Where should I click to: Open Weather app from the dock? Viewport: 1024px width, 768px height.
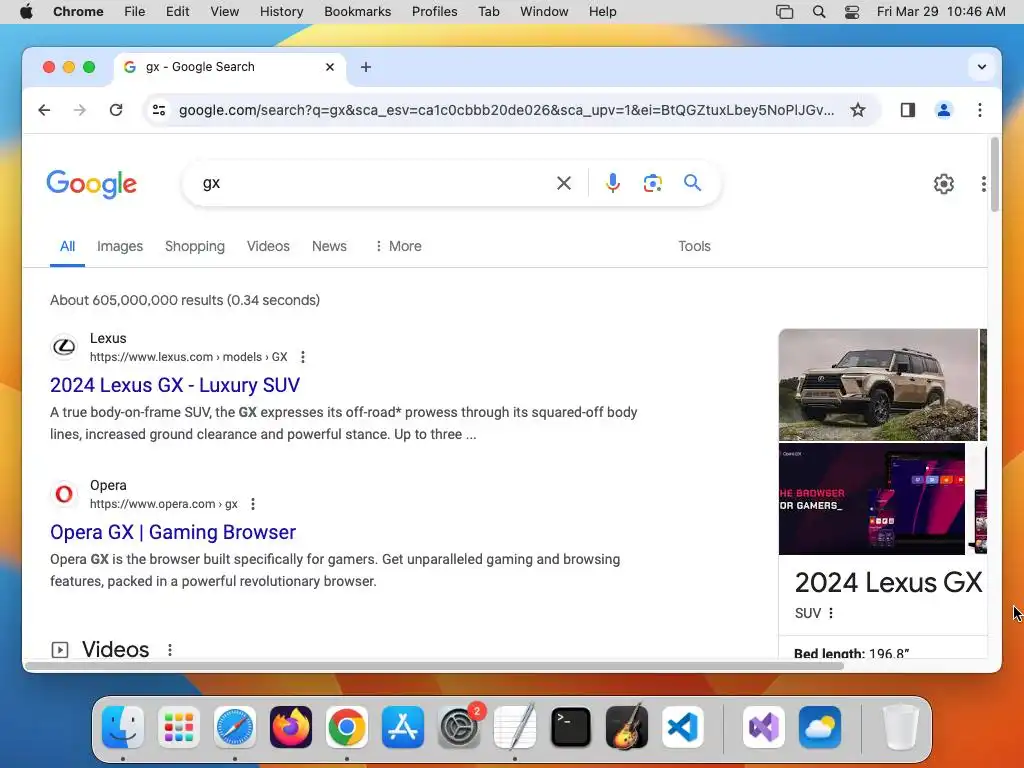click(820, 727)
